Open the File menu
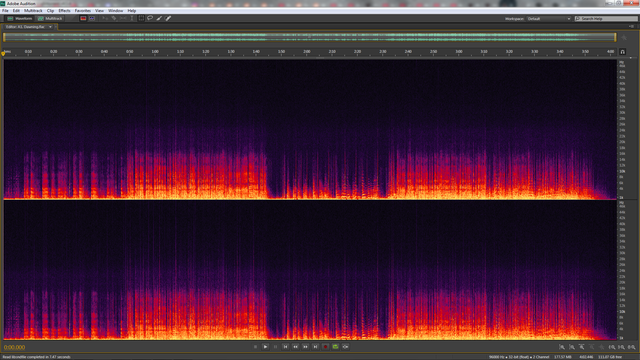 pos(5,11)
